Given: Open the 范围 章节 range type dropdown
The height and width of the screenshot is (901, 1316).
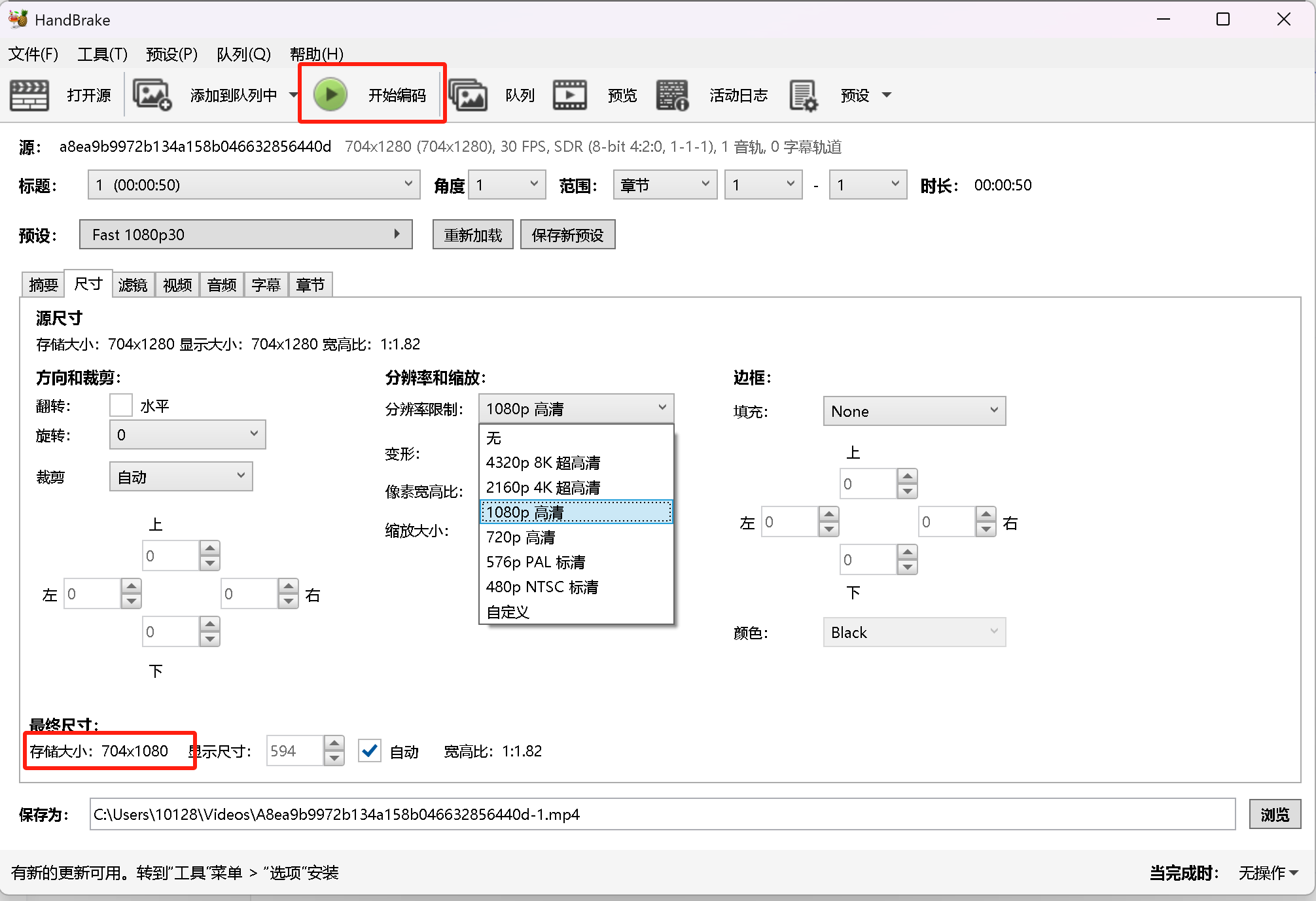Looking at the screenshot, I should point(665,185).
